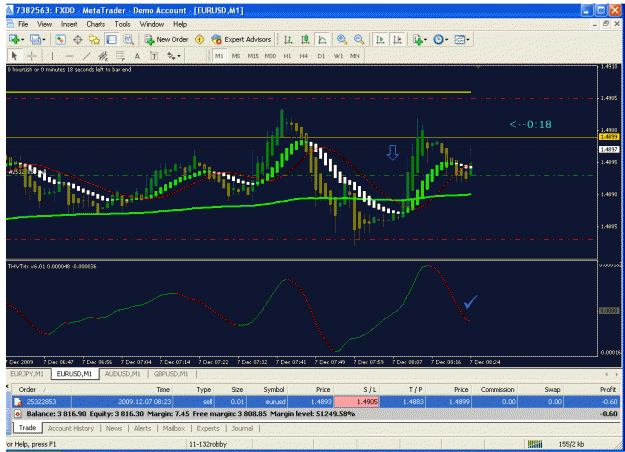The width and height of the screenshot is (625, 452).
Task: Open the Market Watch window icon
Action: tap(60, 39)
